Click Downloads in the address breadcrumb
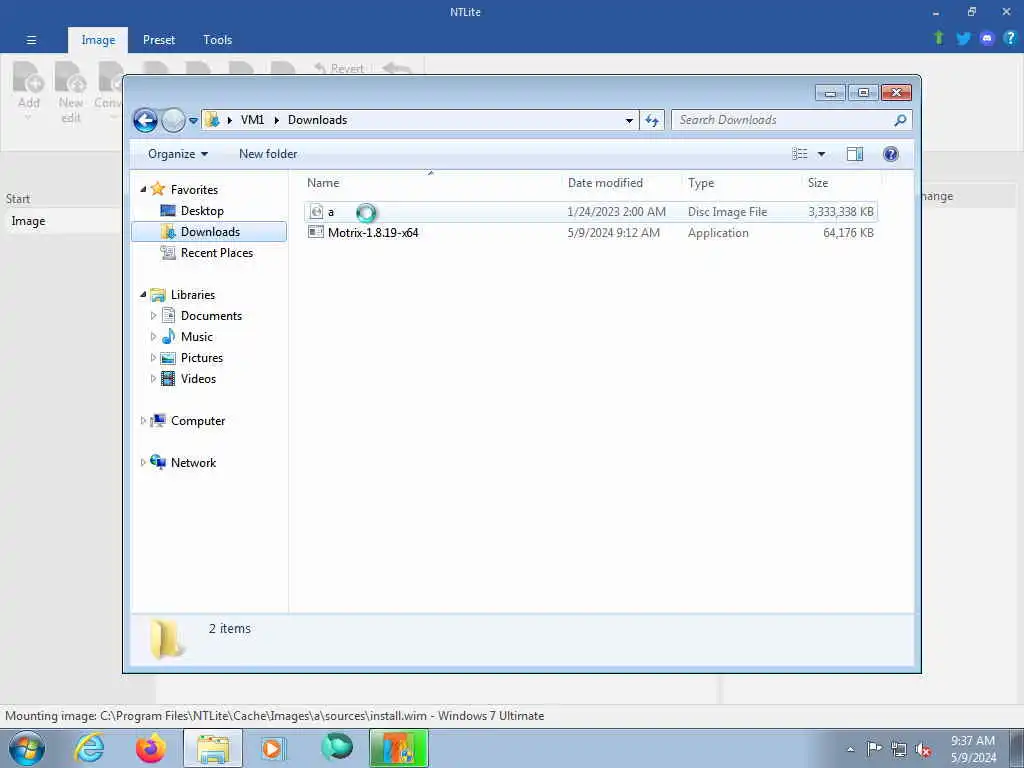This screenshot has height=768, width=1024. pos(317,120)
